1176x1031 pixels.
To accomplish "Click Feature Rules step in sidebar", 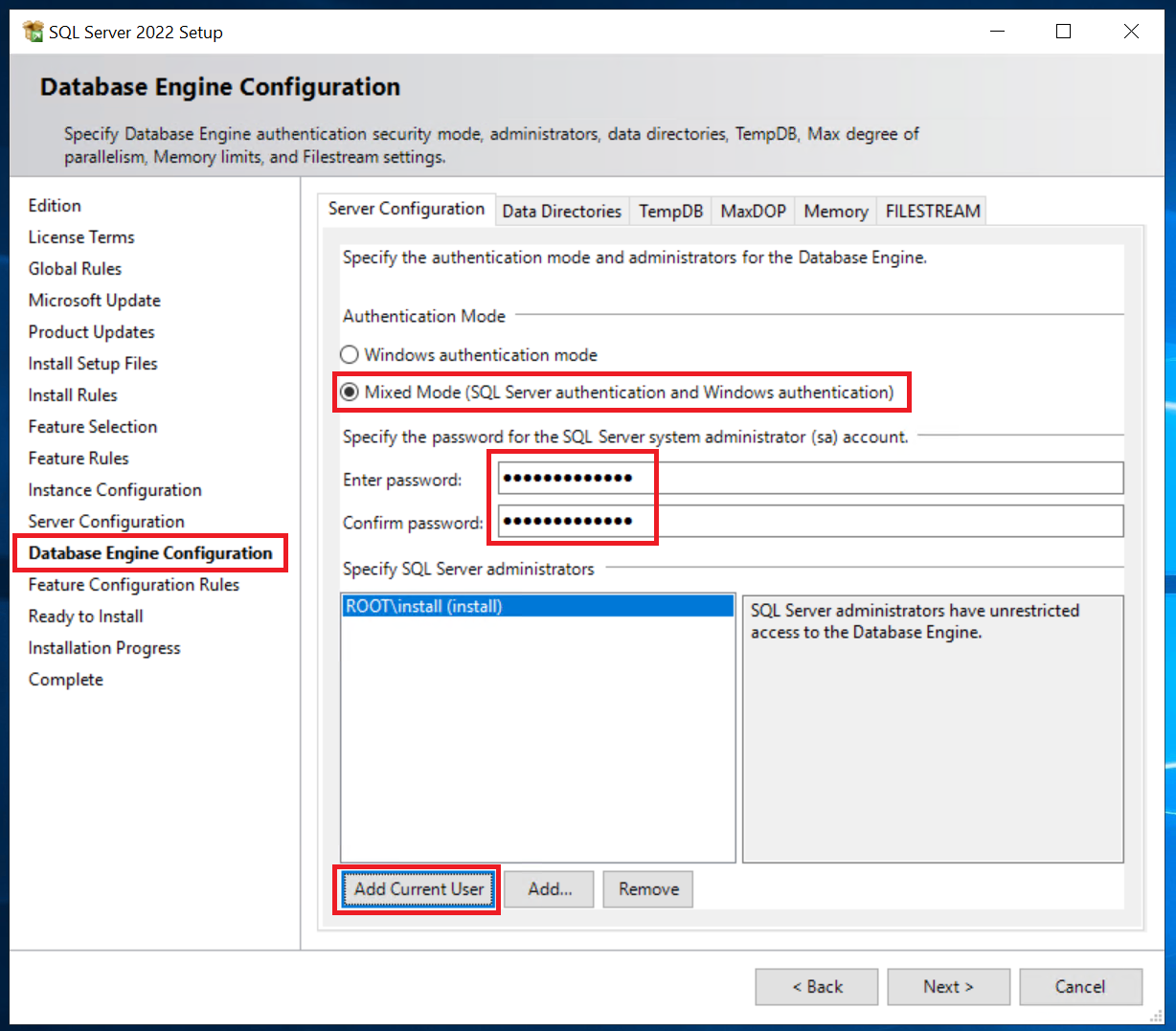I will click(79, 459).
